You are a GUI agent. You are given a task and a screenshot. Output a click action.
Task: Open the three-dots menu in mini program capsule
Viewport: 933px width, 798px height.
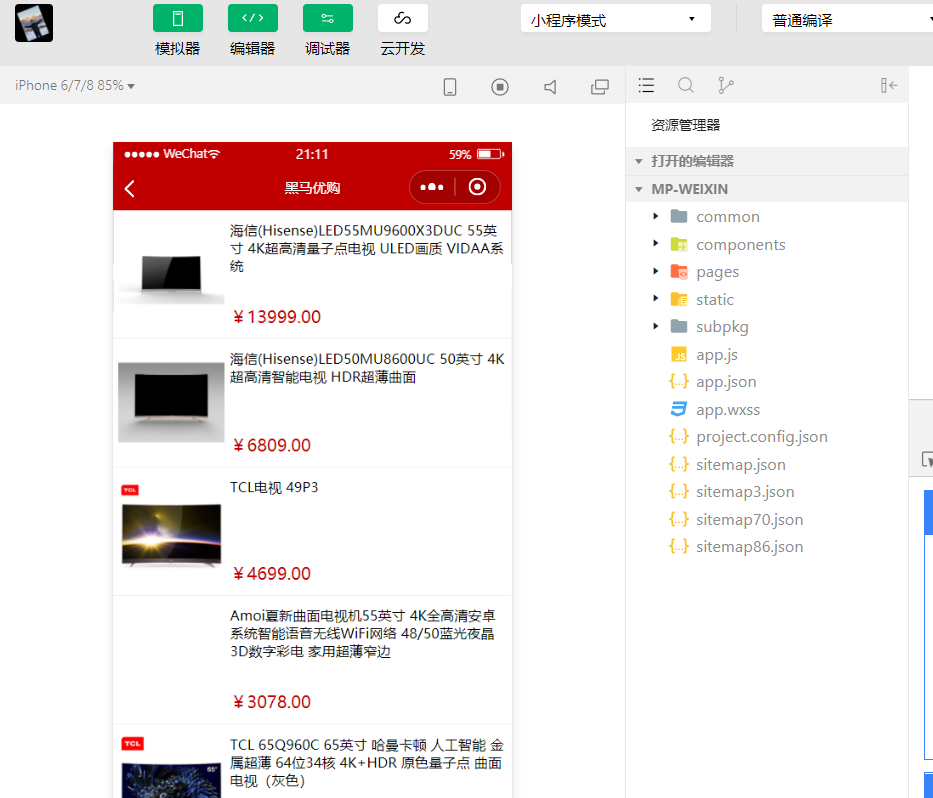click(432, 187)
